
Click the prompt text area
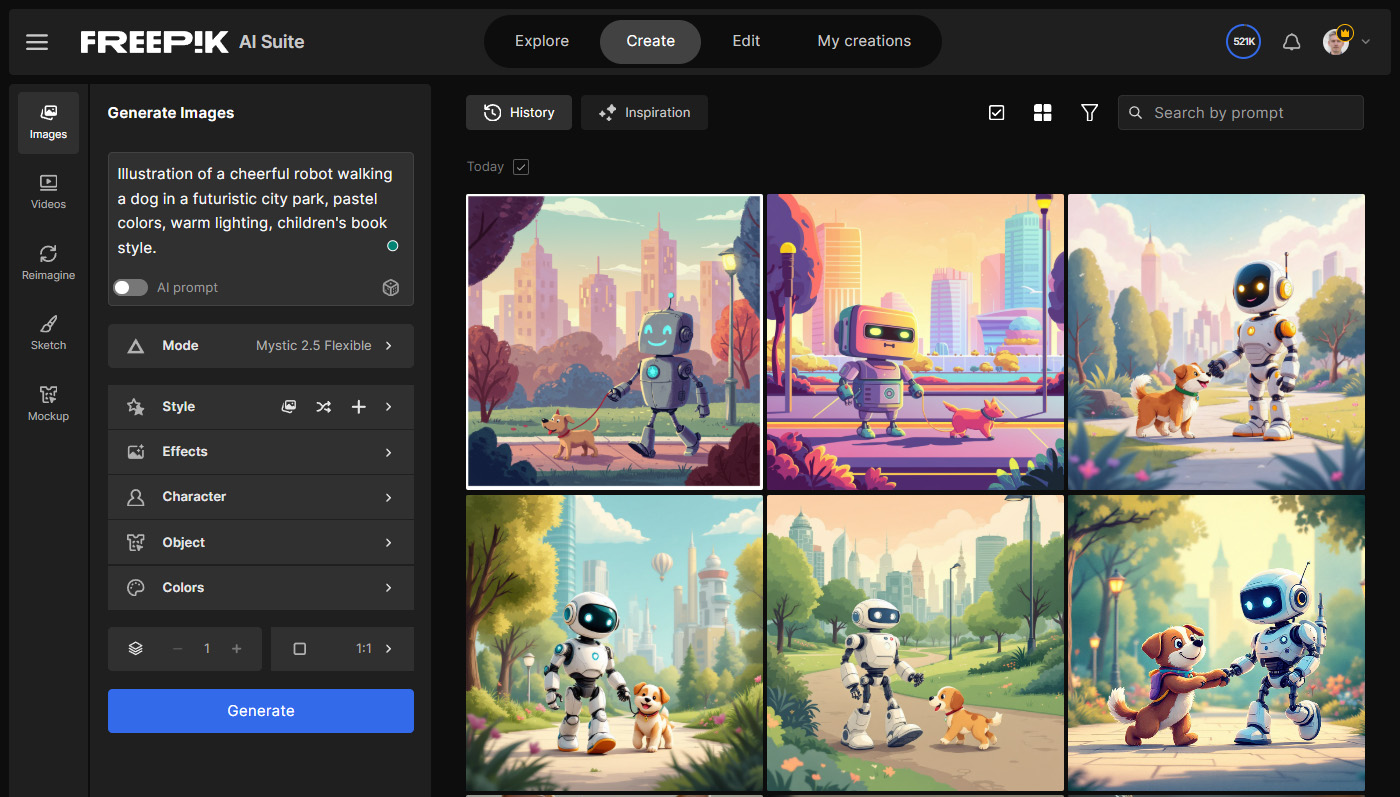click(256, 211)
